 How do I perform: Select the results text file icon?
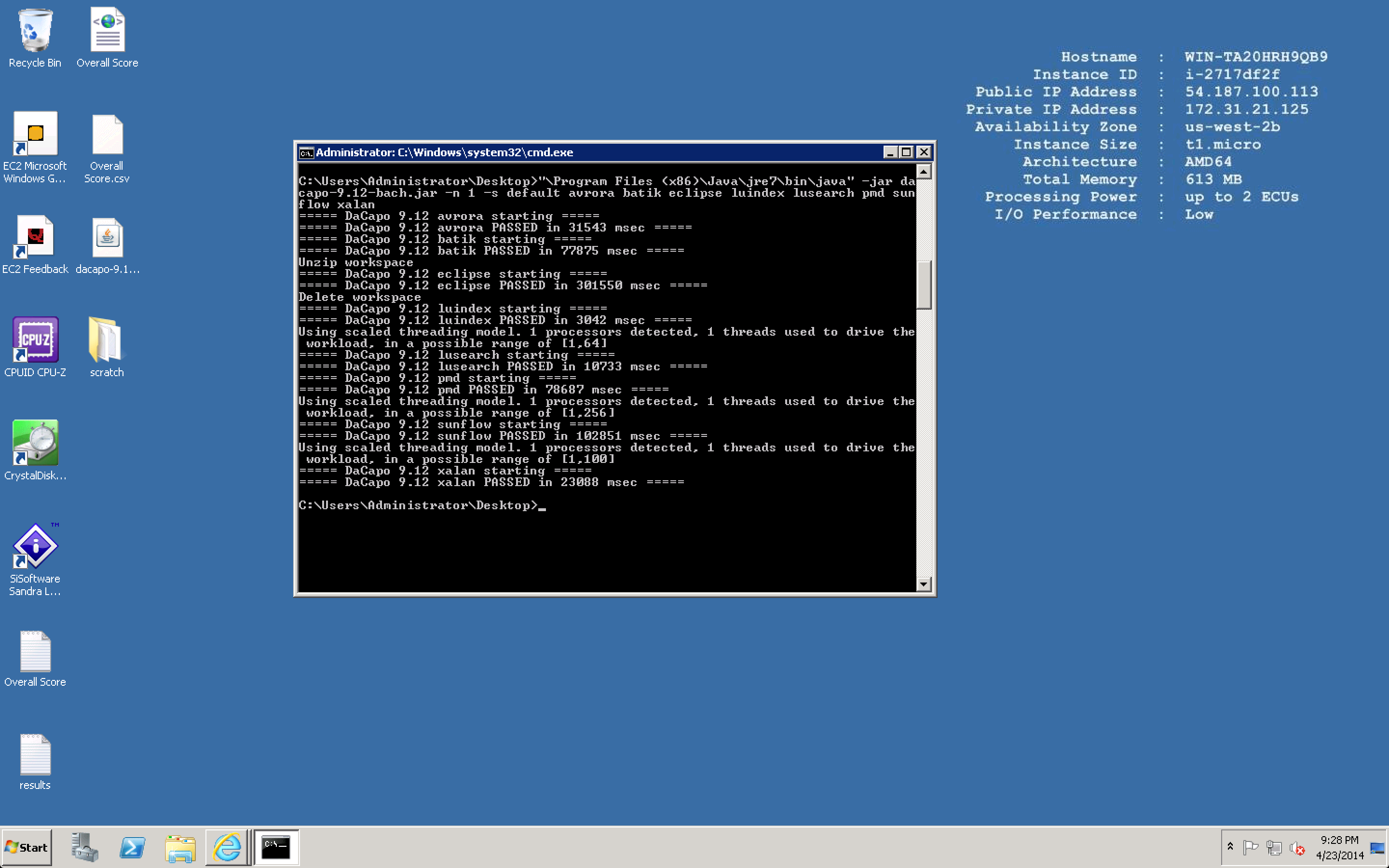(35, 754)
